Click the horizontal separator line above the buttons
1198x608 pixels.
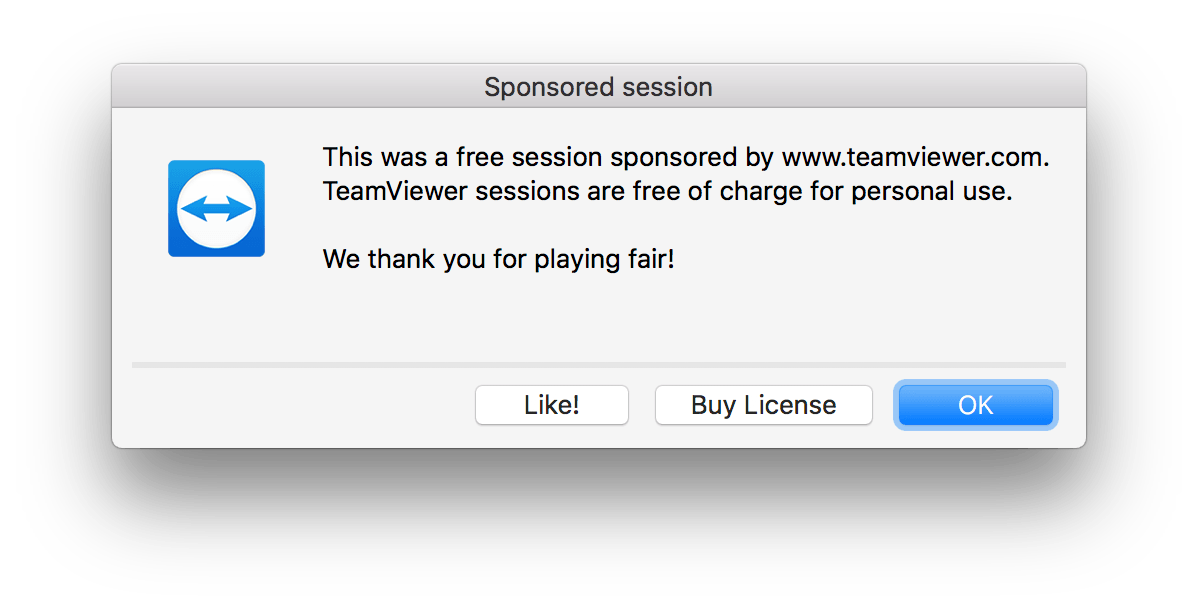598,365
